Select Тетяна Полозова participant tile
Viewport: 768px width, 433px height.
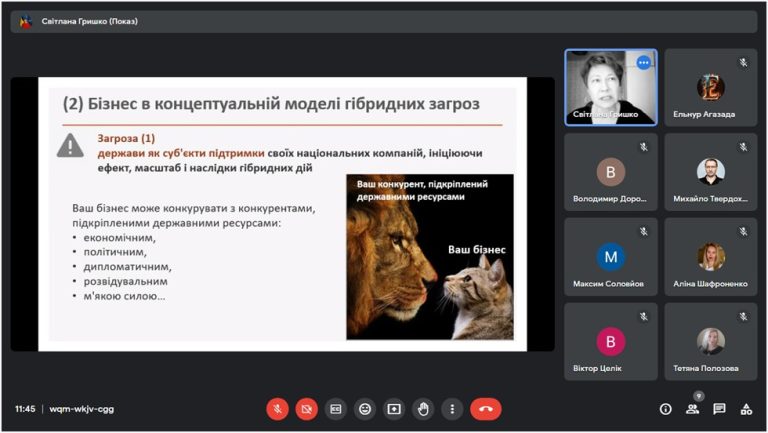pos(711,341)
